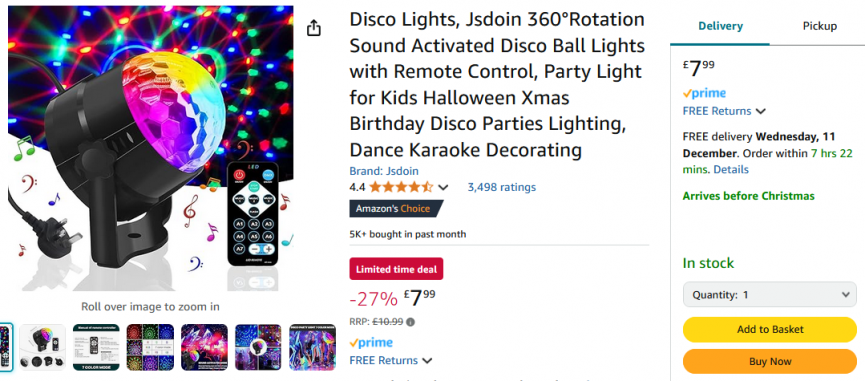Click the main disco light product image
This screenshot has height=381, width=865.
point(151,148)
